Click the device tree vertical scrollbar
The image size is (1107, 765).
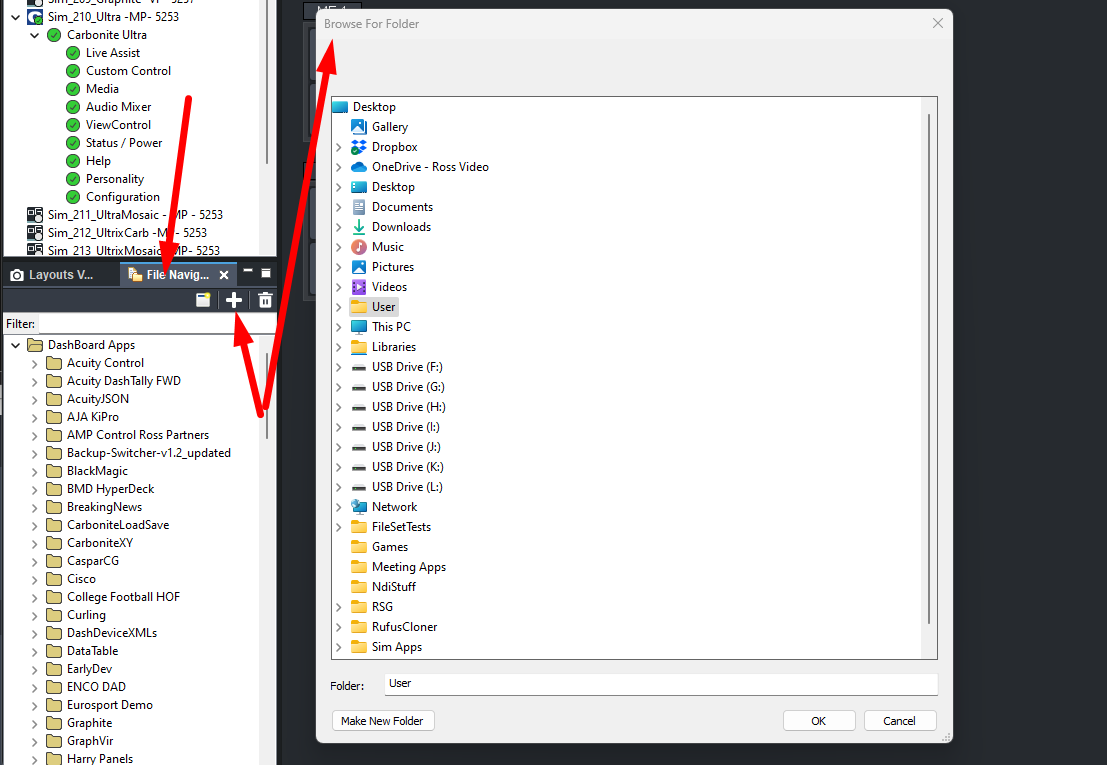coord(267,81)
